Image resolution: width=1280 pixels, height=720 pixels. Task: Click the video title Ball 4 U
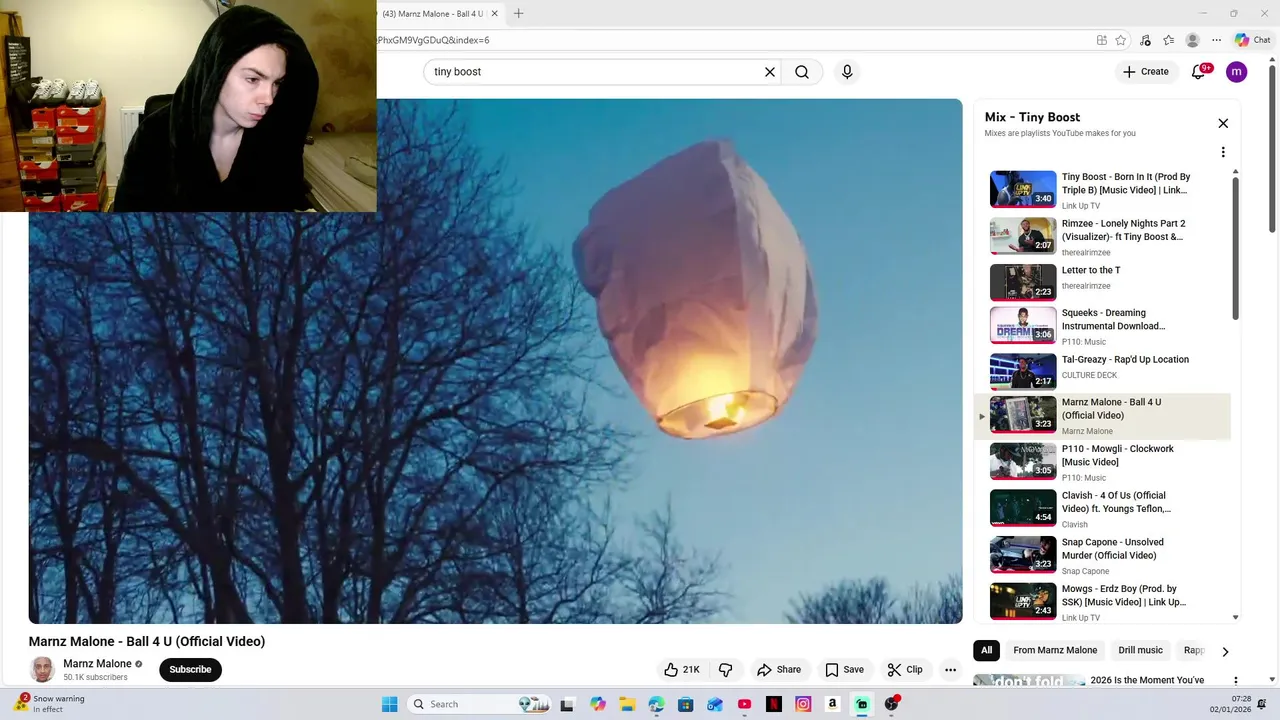tap(147, 641)
